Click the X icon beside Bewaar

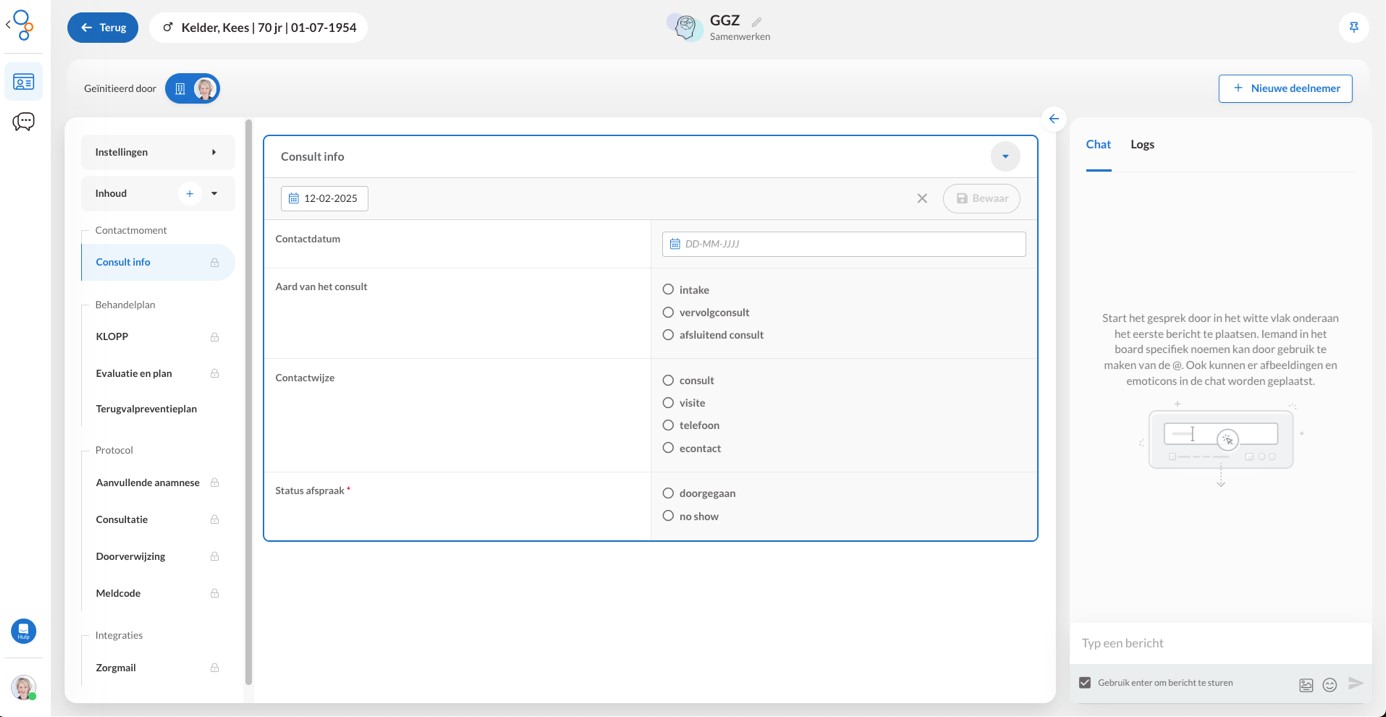point(922,199)
